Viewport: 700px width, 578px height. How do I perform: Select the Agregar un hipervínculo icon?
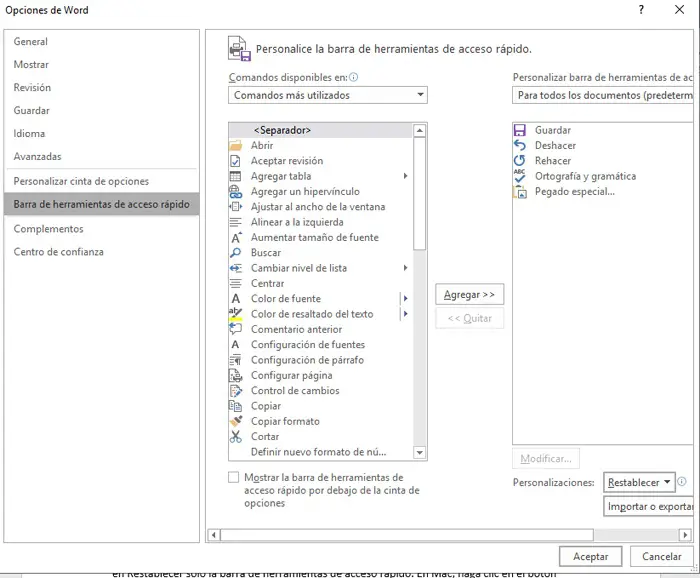pos(235,191)
